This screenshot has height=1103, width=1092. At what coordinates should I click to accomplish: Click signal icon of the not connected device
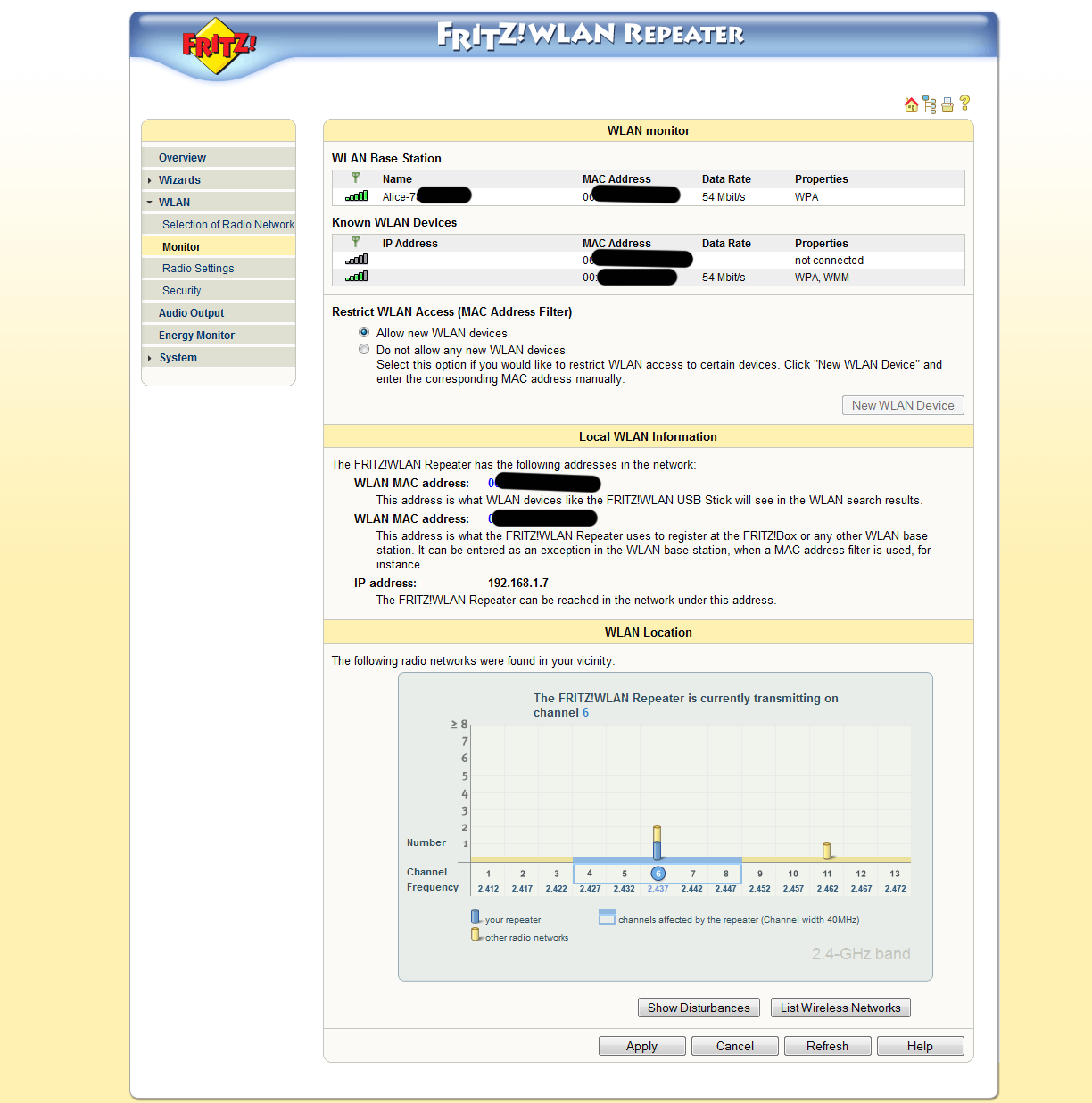pyautogui.click(x=357, y=260)
